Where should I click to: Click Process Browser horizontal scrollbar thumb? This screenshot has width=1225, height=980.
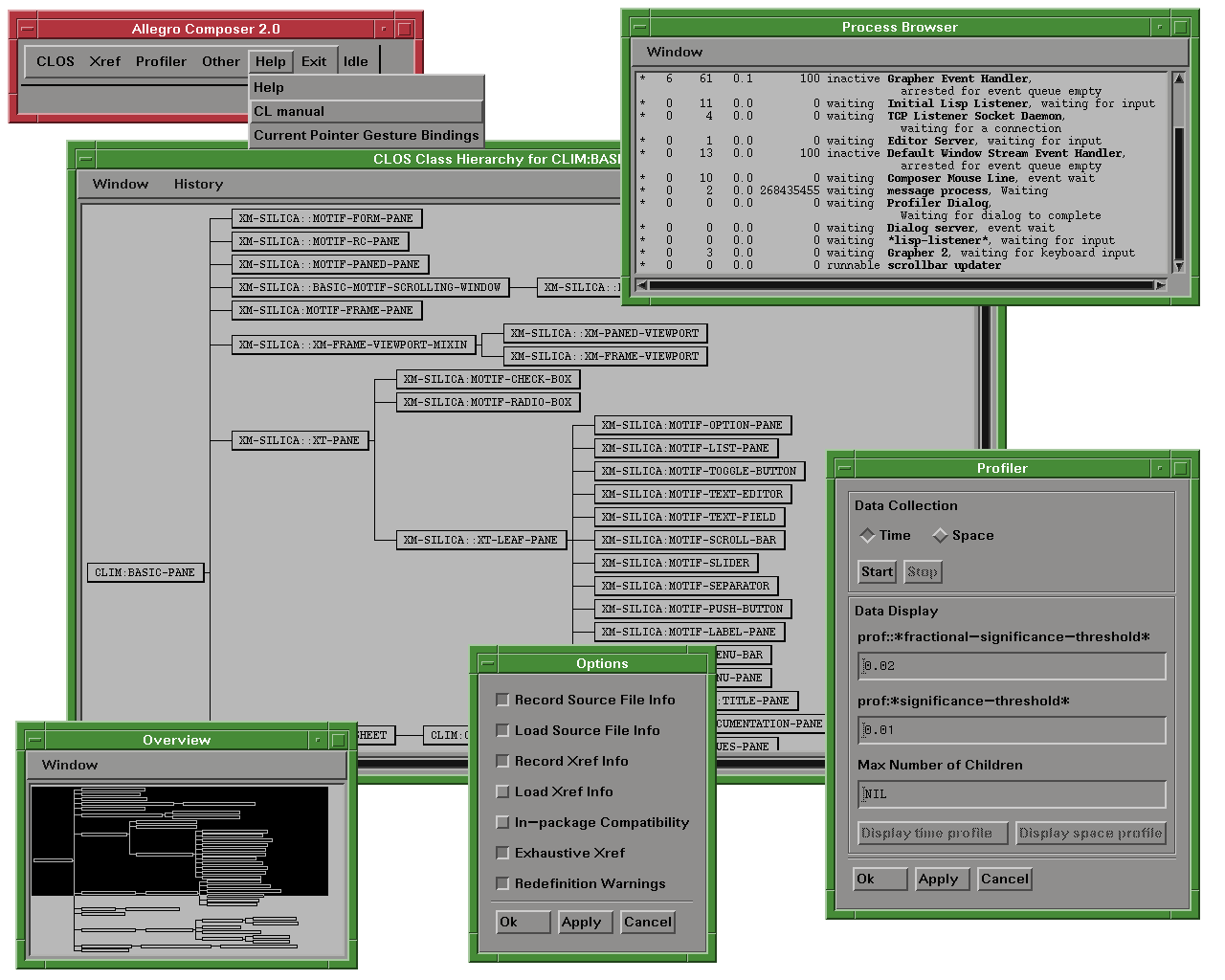902,285
